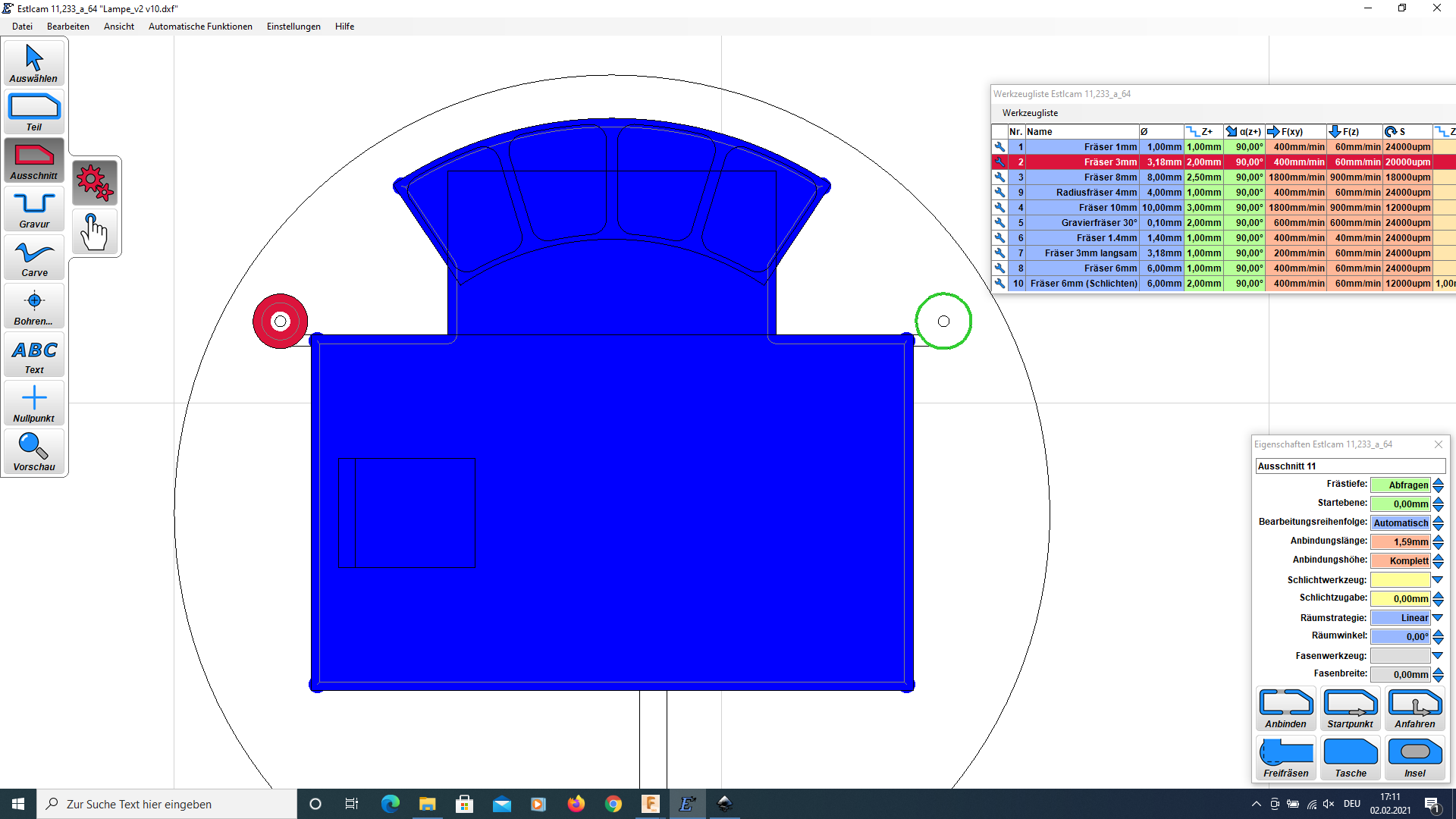The image size is (1456, 819).
Task: Open Chrome from the taskbar
Action: 613,804
